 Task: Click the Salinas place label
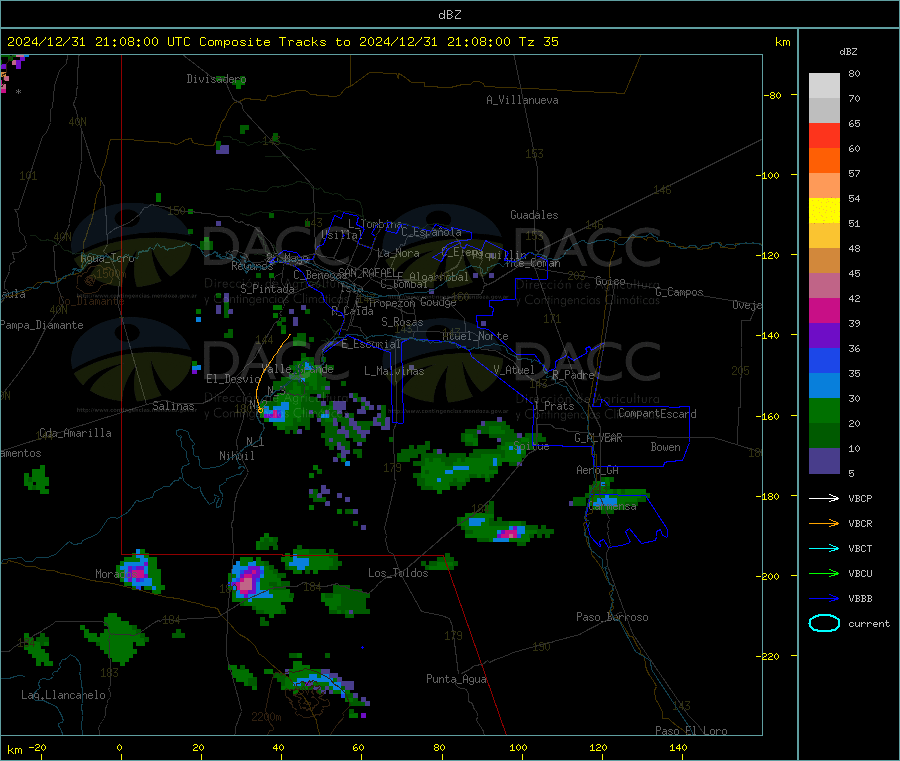point(173,406)
